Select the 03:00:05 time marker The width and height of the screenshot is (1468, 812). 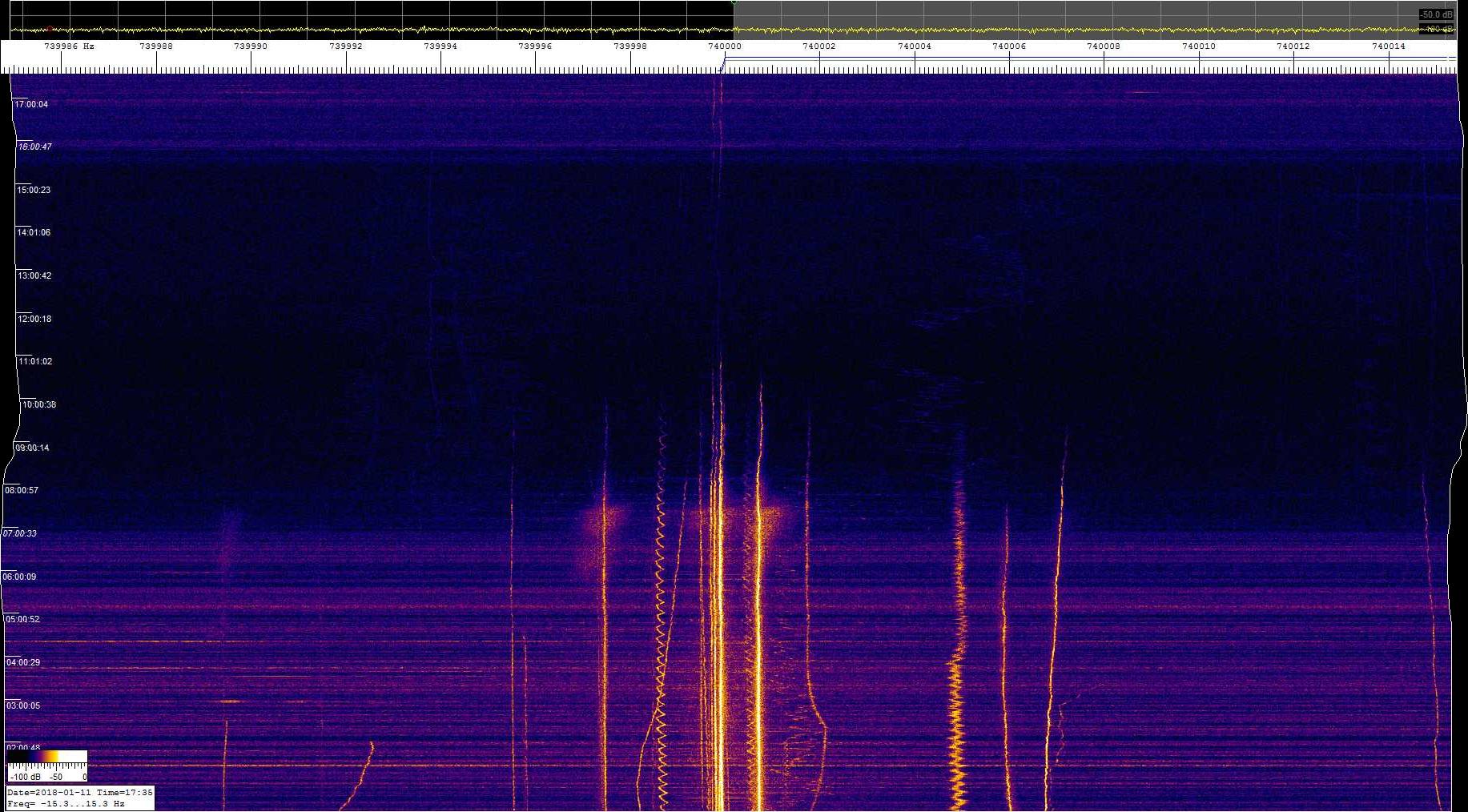23,705
